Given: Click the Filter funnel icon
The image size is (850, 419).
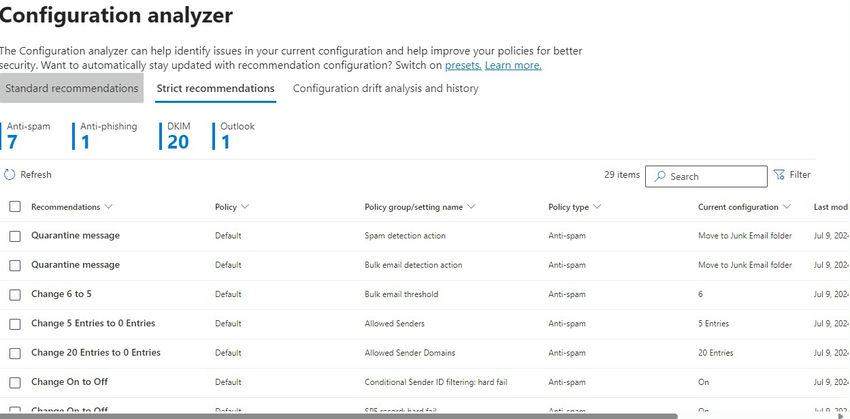Looking at the screenshot, I should click(779, 175).
